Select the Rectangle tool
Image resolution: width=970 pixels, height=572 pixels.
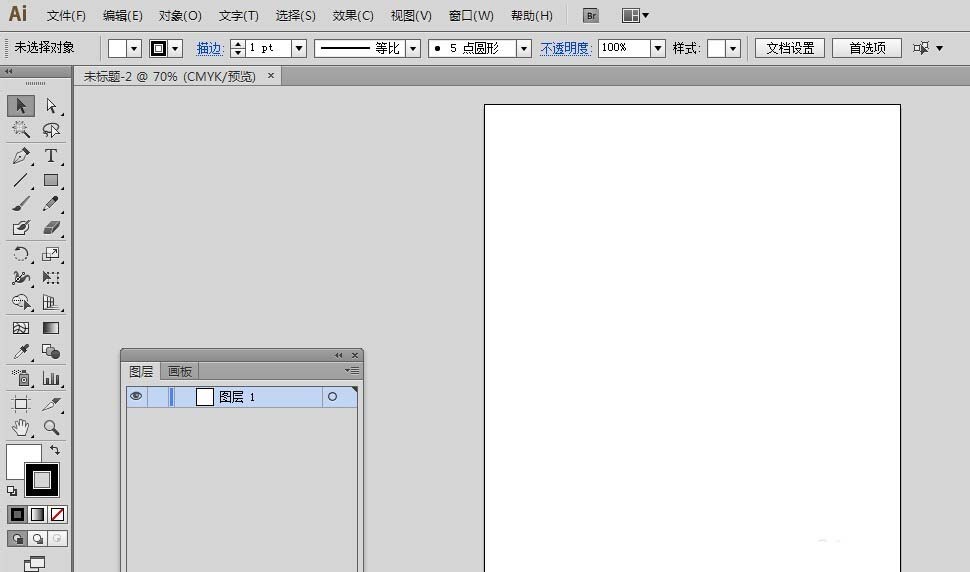pyautogui.click(x=51, y=180)
